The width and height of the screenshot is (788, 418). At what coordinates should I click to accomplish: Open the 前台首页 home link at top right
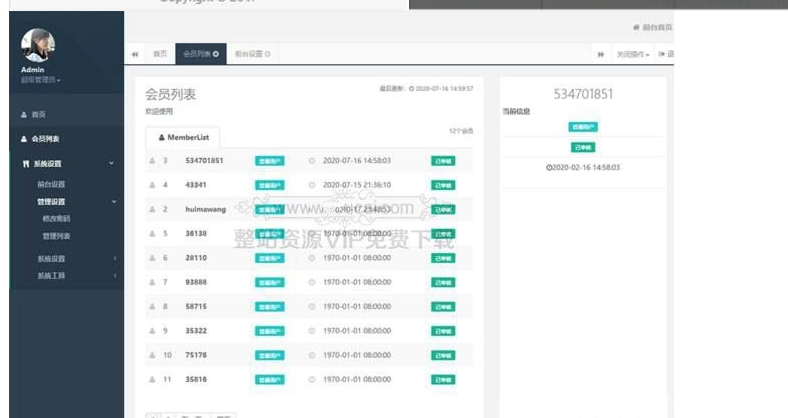pyautogui.click(x=652, y=27)
